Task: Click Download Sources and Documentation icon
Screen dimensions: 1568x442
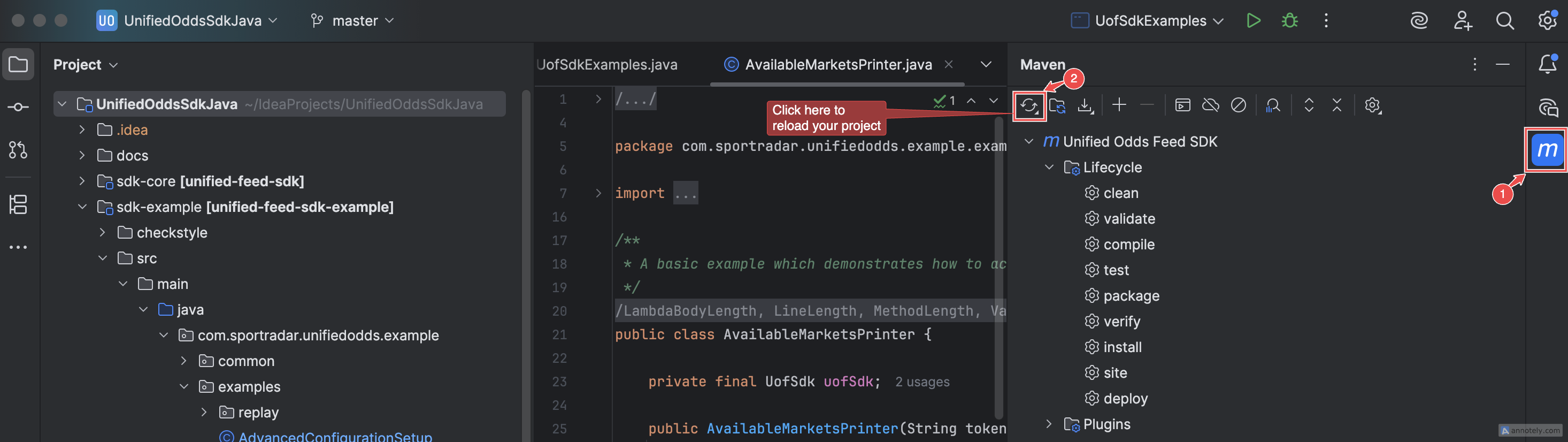Action: pos(1085,106)
